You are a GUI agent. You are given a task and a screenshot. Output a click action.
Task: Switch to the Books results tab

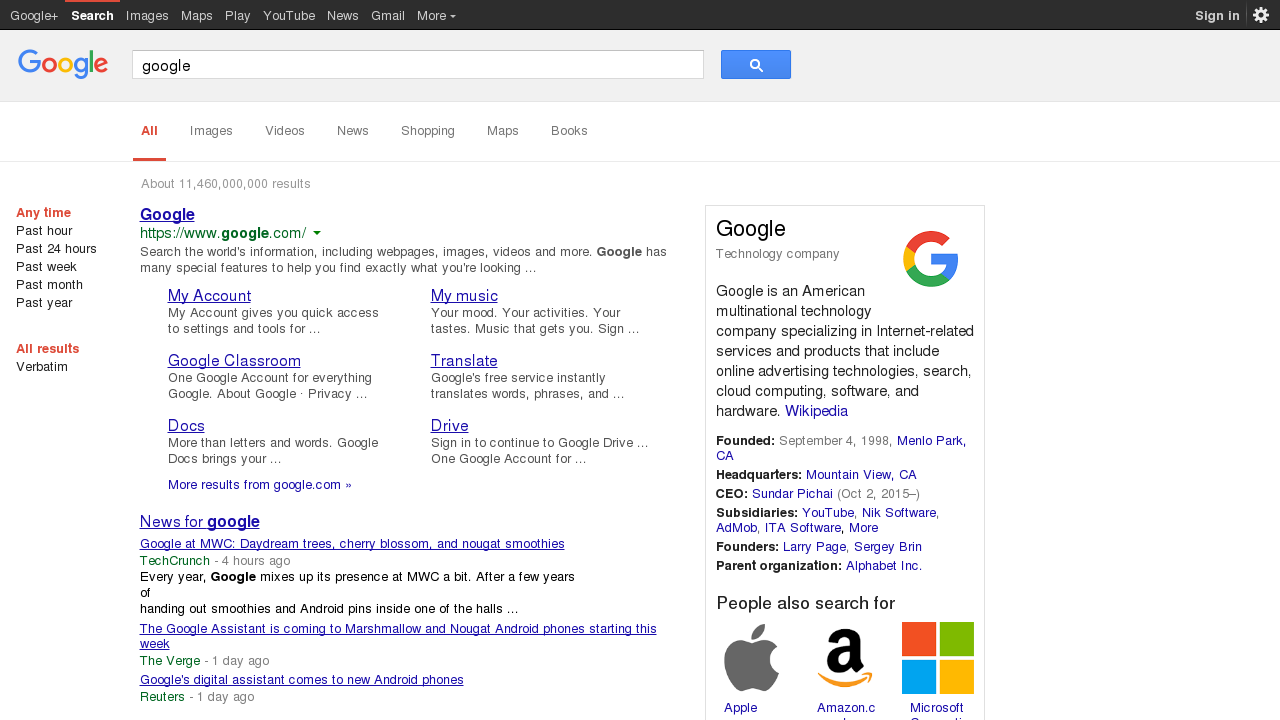569,131
